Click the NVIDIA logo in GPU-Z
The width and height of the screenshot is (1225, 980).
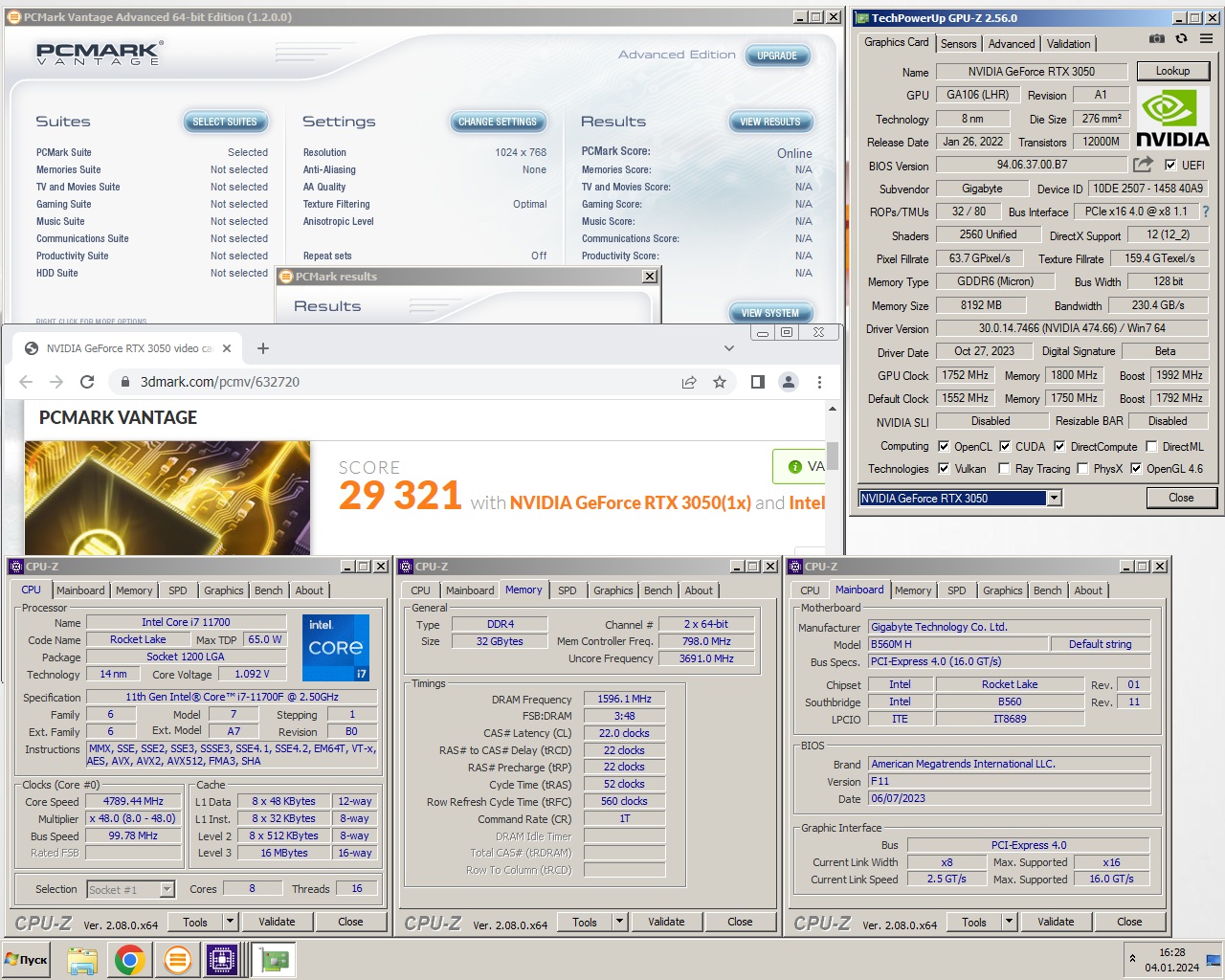[x=1172, y=119]
